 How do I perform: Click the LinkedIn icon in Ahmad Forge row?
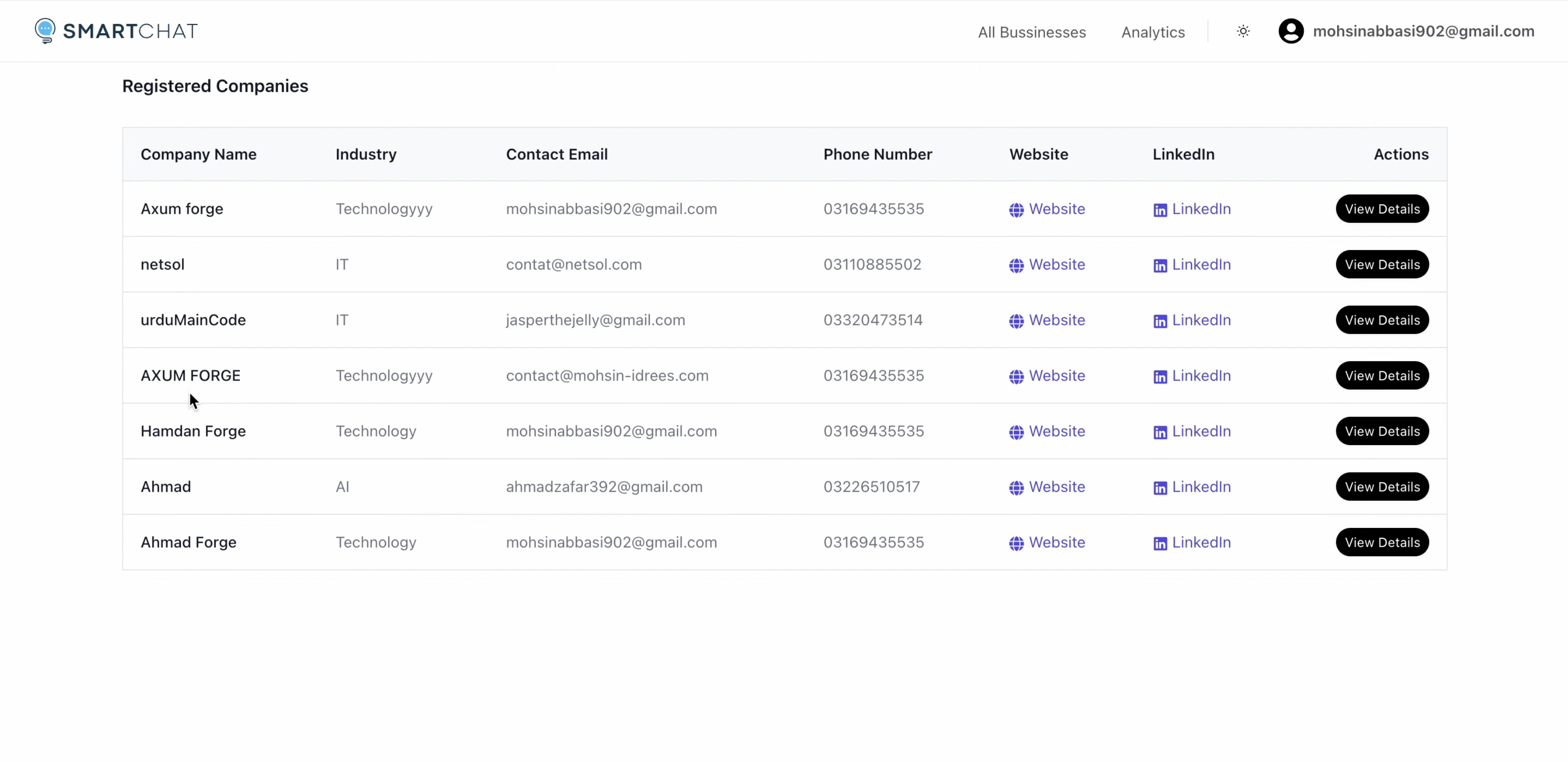pos(1160,543)
